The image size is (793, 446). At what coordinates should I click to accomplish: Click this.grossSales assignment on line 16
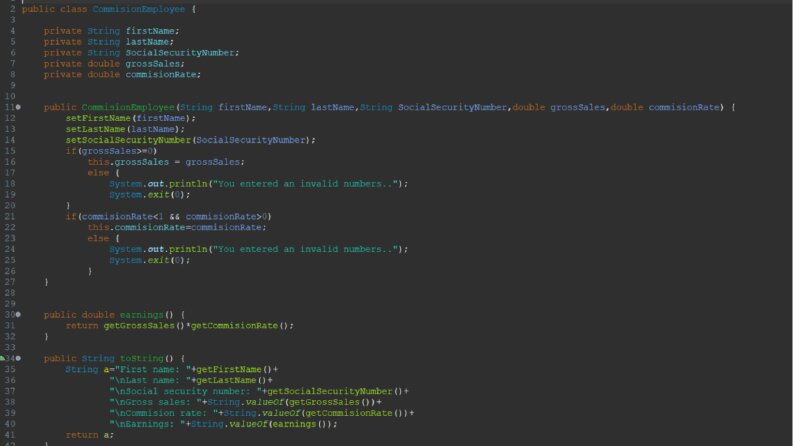(166, 162)
